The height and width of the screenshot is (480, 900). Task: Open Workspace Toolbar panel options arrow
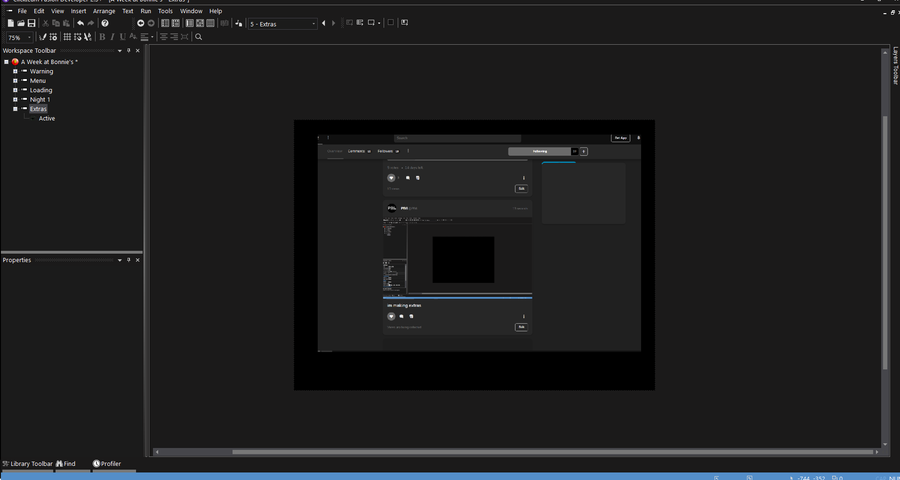tap(119, 51)
